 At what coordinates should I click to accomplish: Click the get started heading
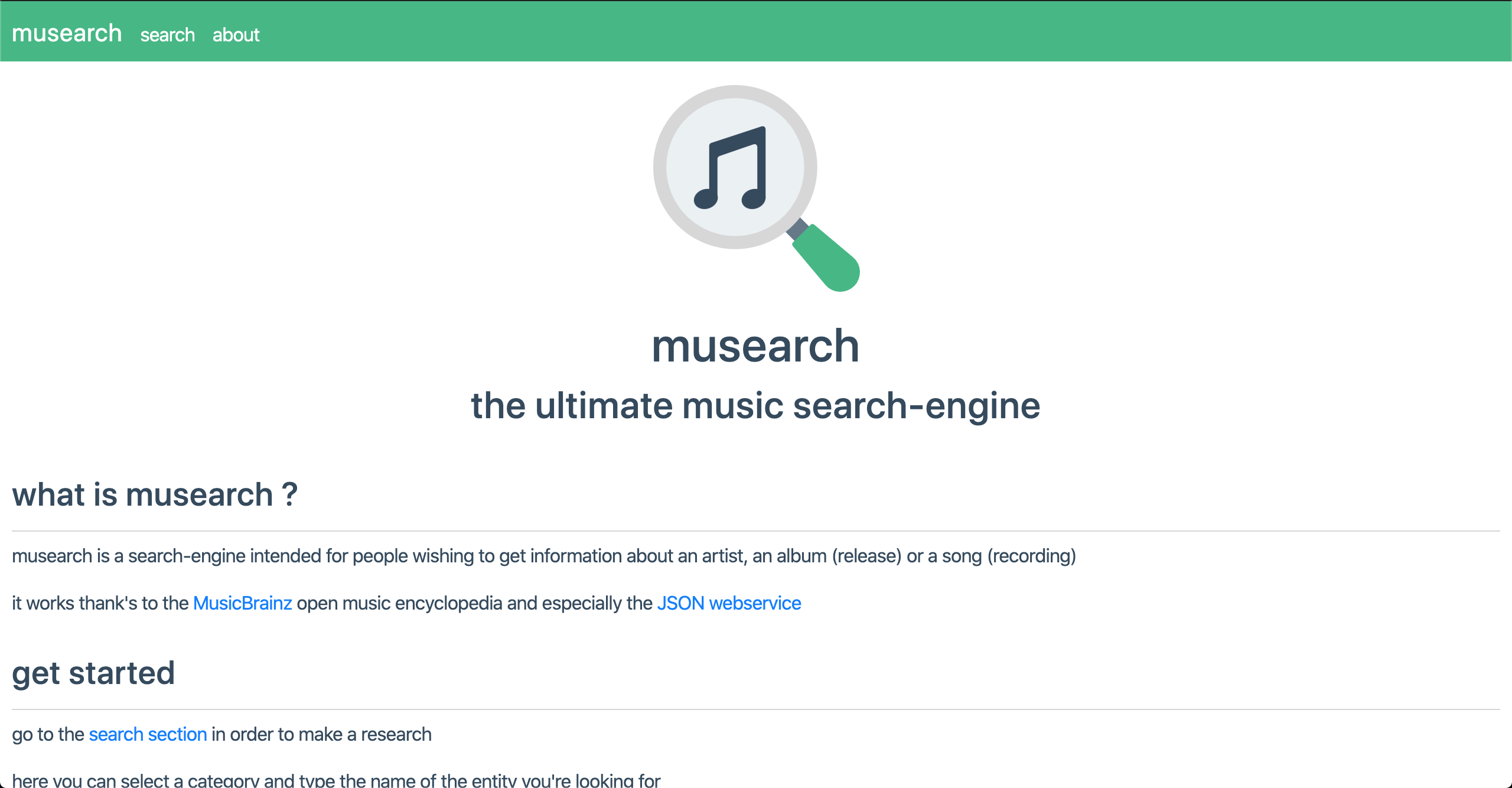pos(93,673)
